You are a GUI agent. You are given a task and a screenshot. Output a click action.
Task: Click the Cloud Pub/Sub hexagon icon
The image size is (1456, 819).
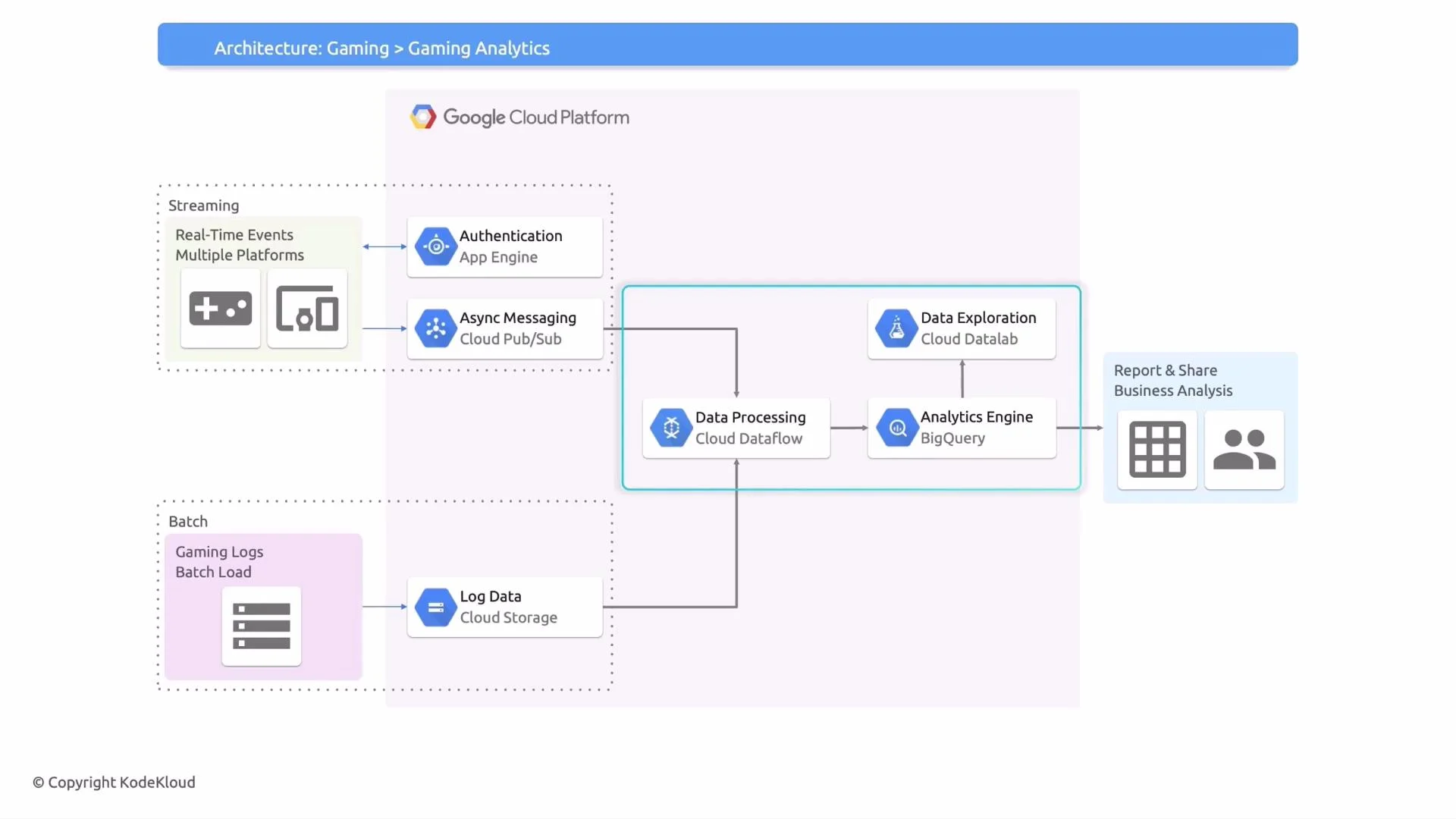pyautogui.click(x=435, y=328)
